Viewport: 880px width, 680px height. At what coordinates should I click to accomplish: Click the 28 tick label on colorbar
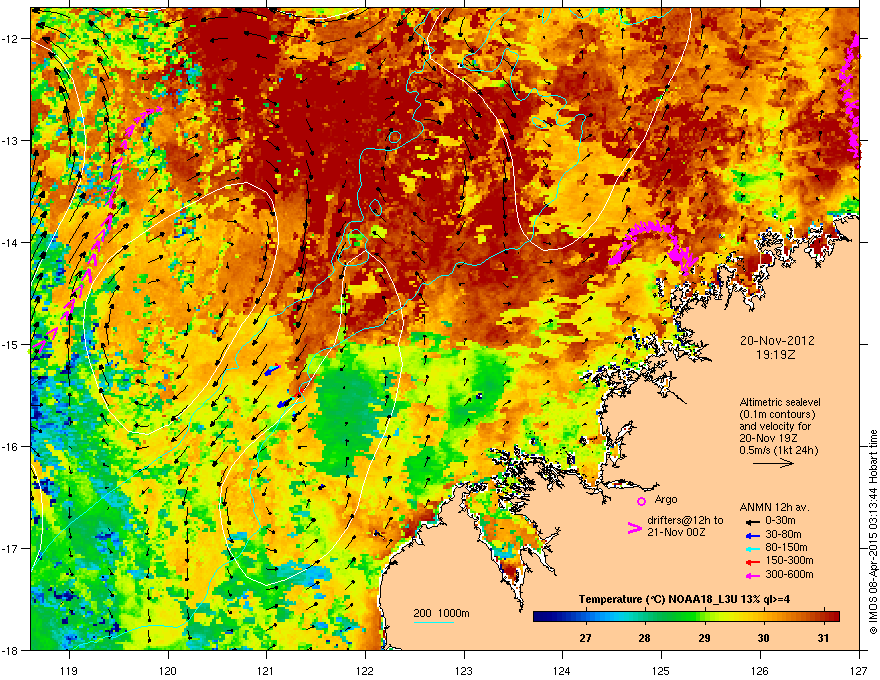pyautogui.click(x=644, y=638)
